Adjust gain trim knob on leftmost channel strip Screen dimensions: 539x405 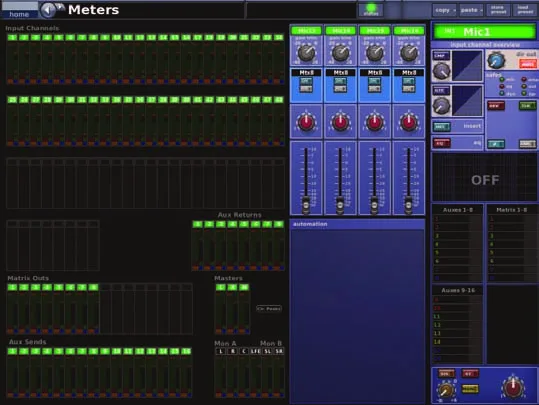(x=306, y=53)
